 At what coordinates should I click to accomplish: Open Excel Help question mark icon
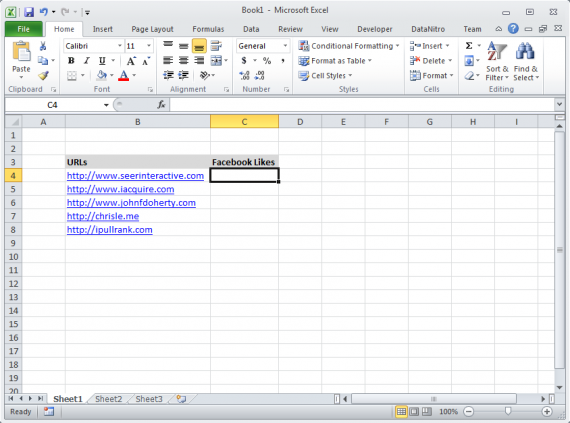tap(513, 28)
